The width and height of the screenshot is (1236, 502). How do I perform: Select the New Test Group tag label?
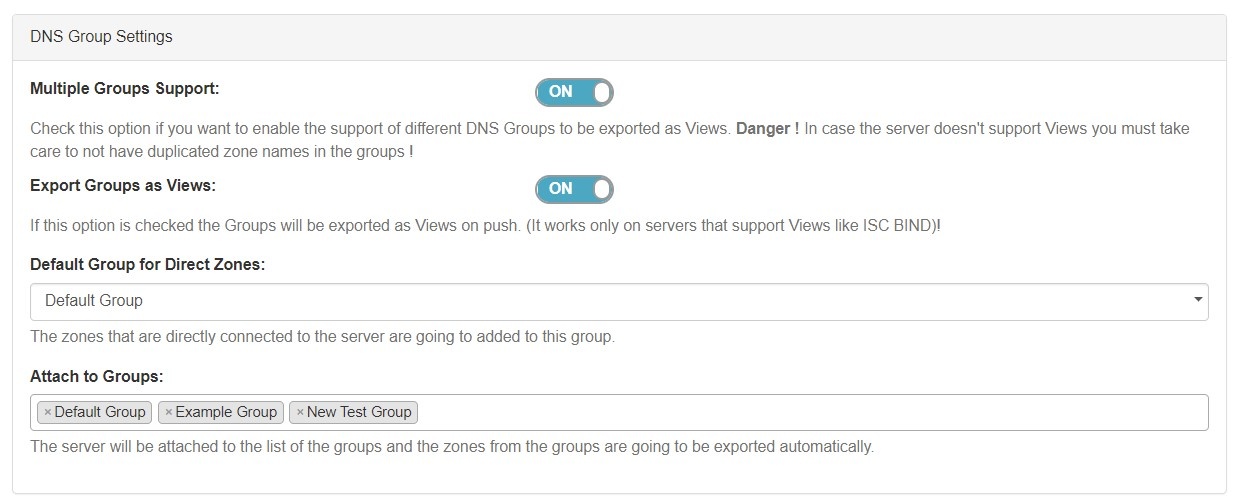[359, 412]
